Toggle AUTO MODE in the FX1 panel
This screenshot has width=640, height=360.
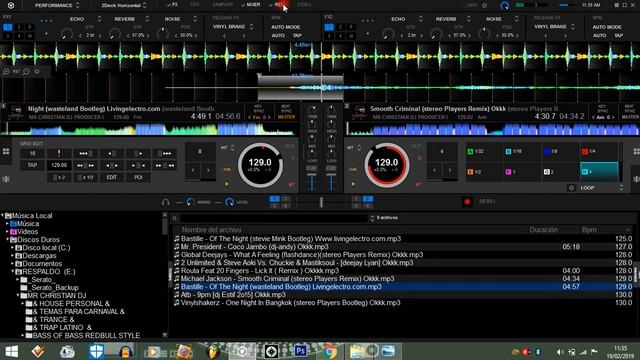[x=285, y=27]
